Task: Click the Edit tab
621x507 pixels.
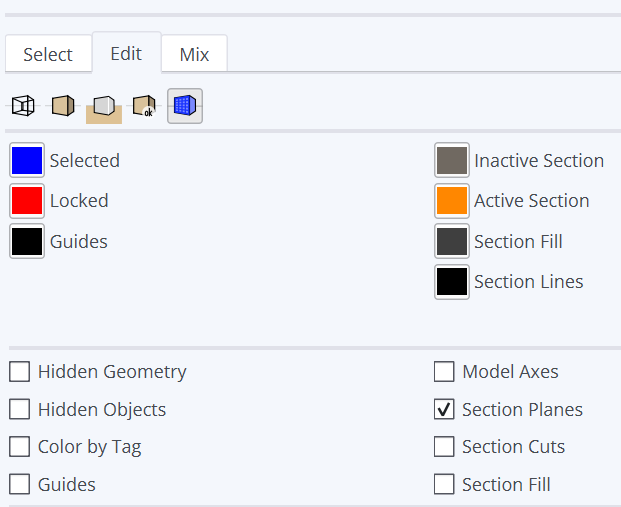Action: coord(126,53)
